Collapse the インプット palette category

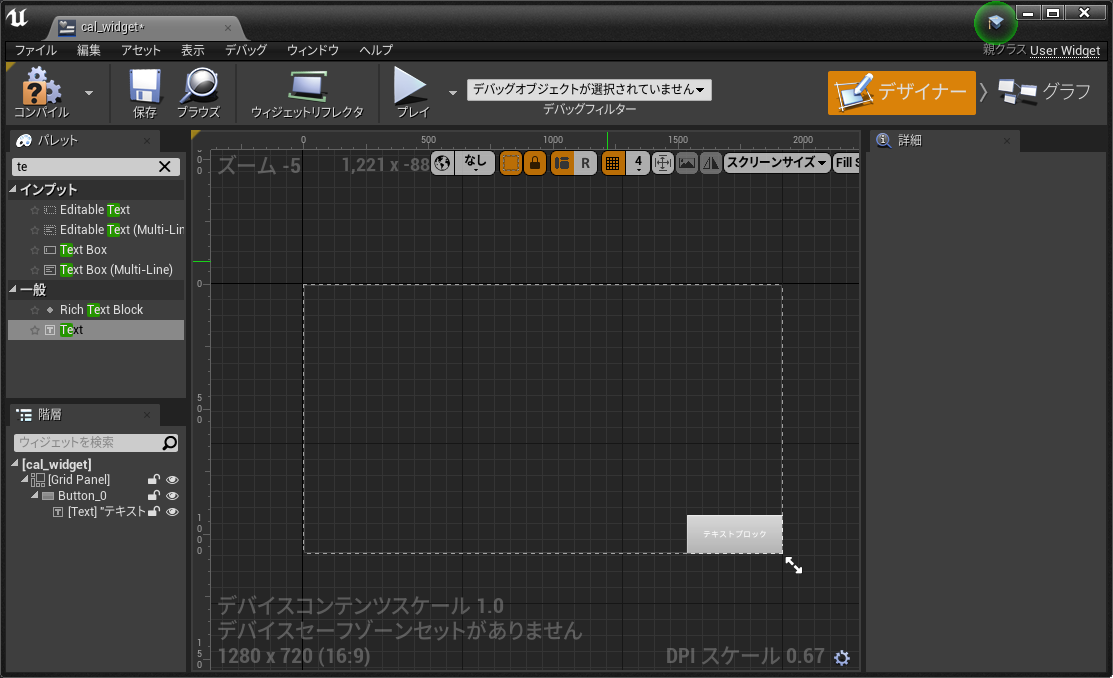(x=13, y=190)
